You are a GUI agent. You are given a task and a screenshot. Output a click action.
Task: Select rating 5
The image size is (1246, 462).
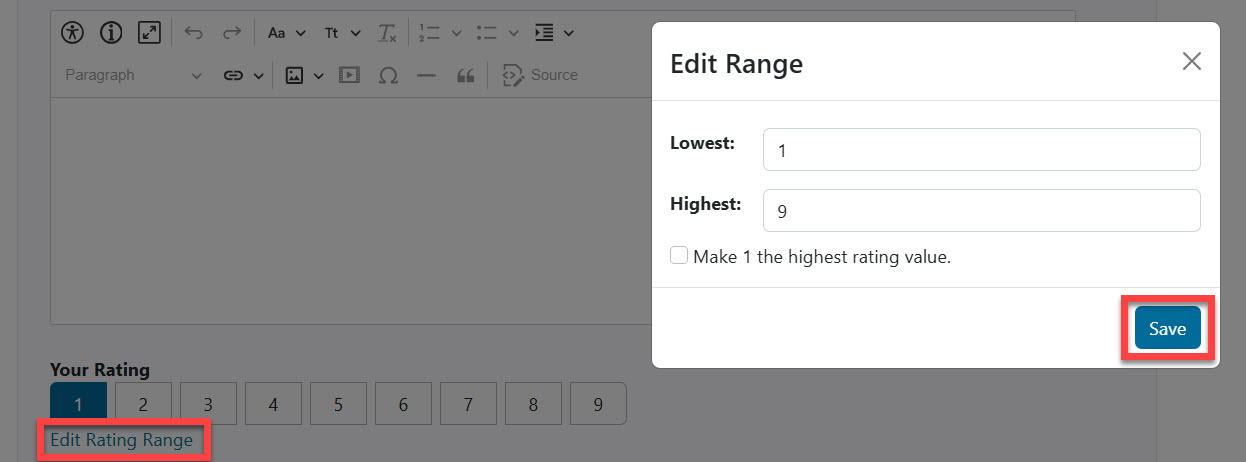click(338, 404)
